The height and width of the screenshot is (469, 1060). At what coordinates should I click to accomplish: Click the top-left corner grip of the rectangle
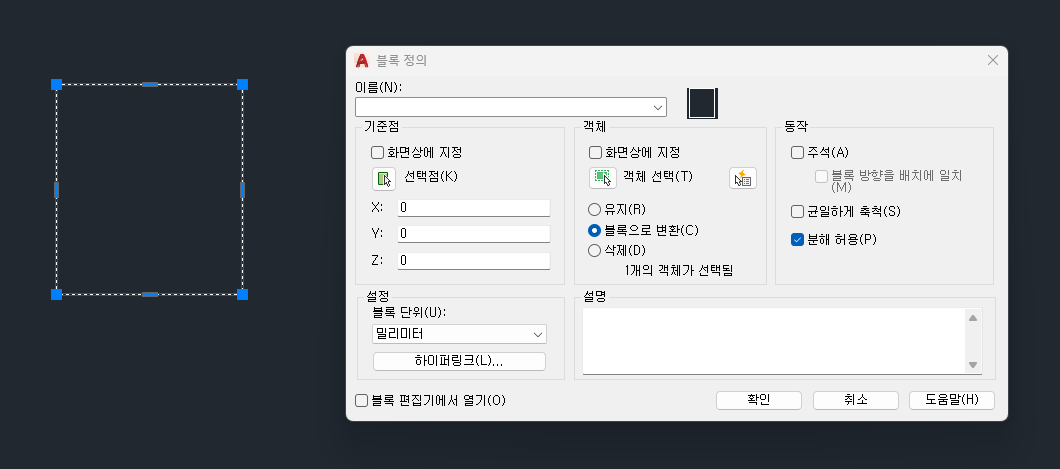point(57,84)
